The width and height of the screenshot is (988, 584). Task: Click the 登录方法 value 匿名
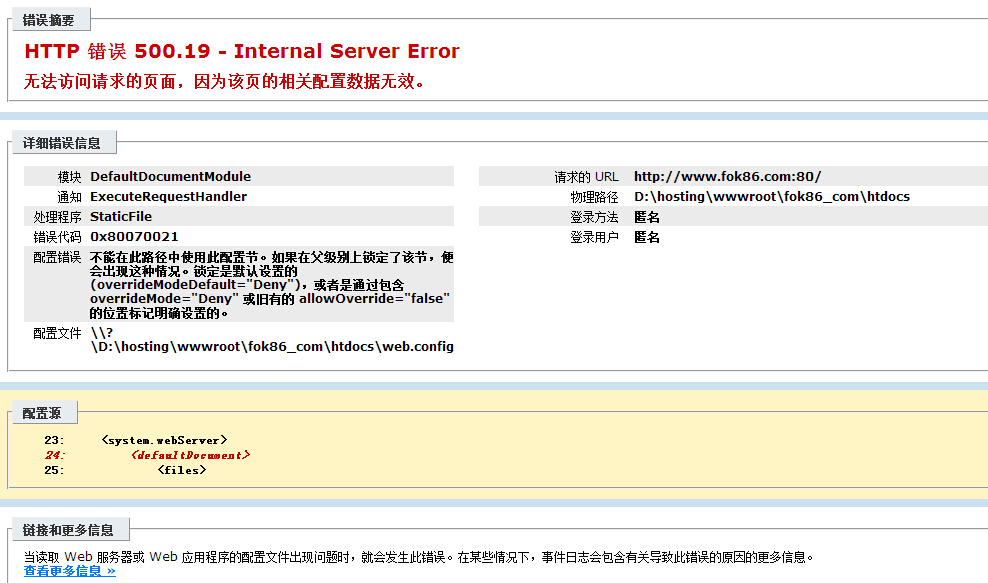click(647, 217)
